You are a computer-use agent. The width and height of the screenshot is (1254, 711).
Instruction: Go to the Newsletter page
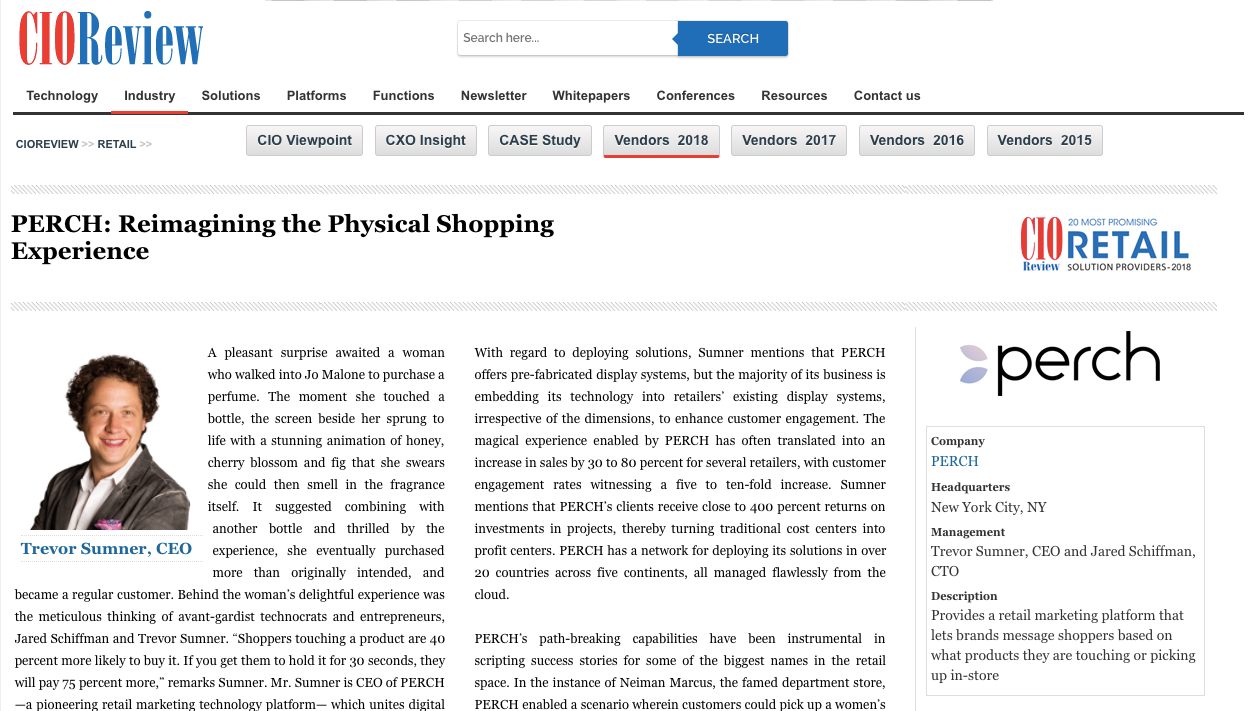tap(493, 96)
